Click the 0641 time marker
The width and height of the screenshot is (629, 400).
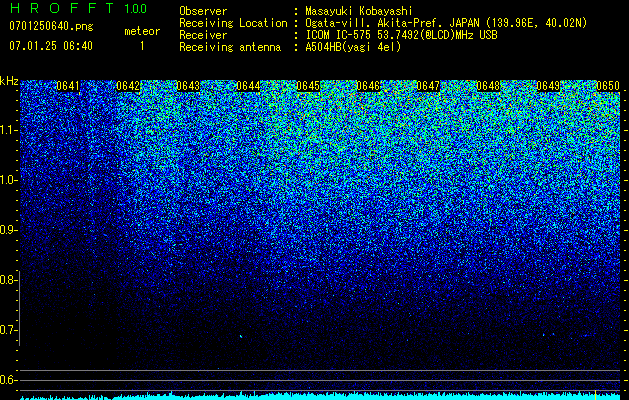68,86
